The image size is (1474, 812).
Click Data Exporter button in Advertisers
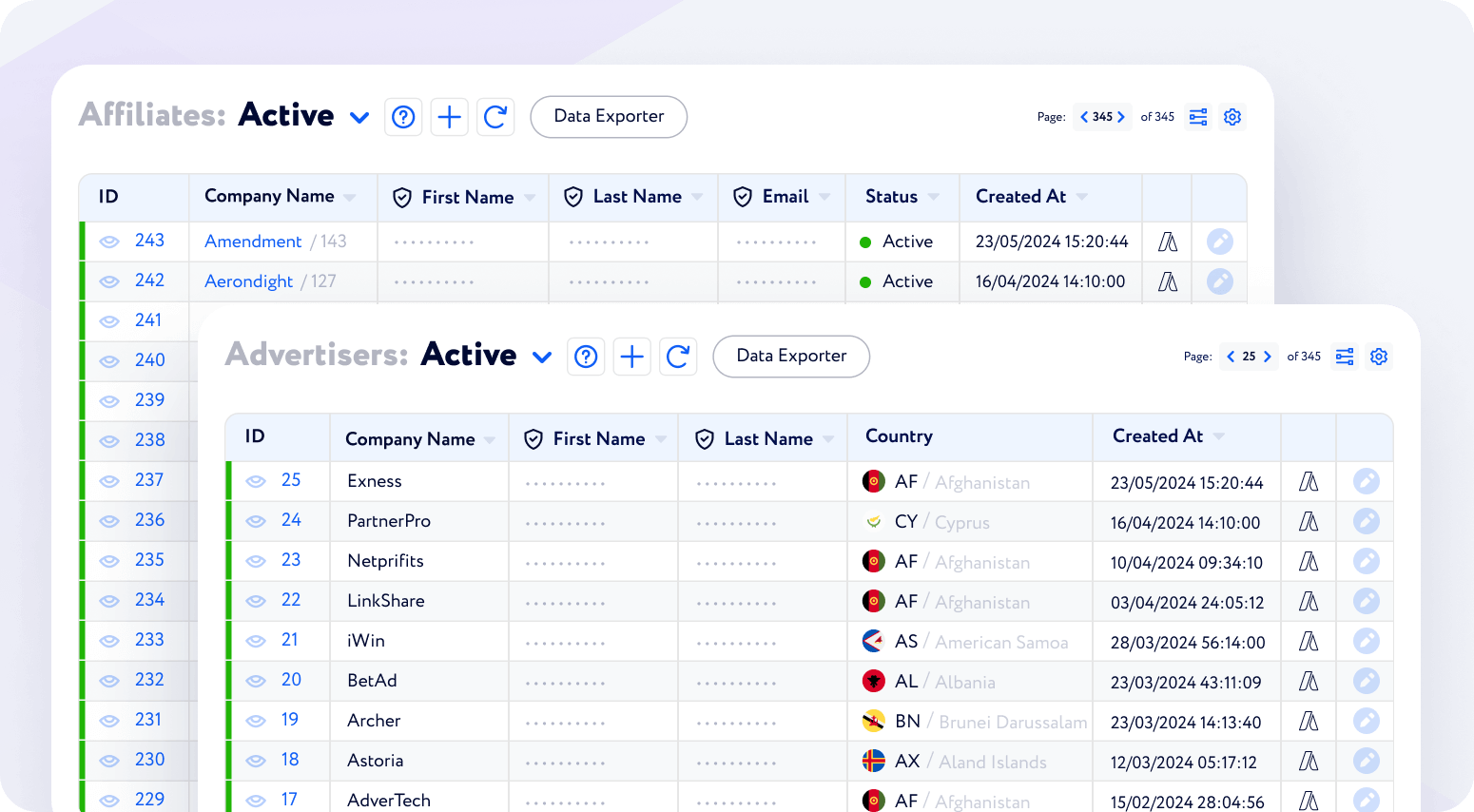(791, 357)
